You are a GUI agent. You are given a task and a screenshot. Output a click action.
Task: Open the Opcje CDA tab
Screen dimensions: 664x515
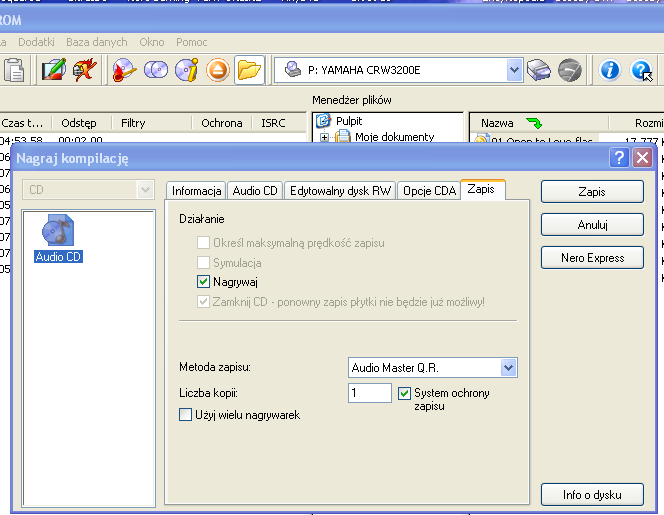[428, 191]
